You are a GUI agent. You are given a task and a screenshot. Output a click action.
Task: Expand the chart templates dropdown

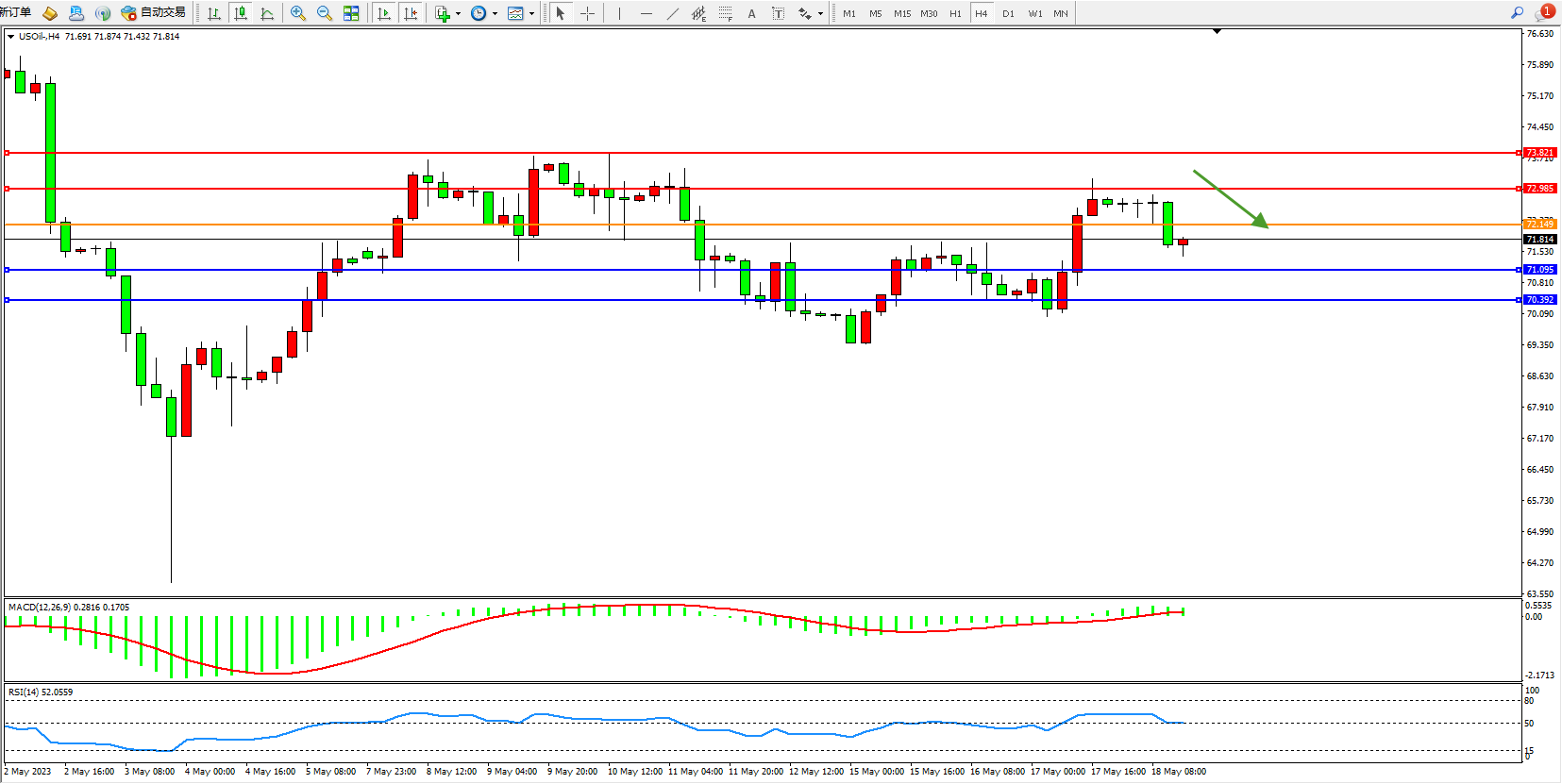point(531,13)
